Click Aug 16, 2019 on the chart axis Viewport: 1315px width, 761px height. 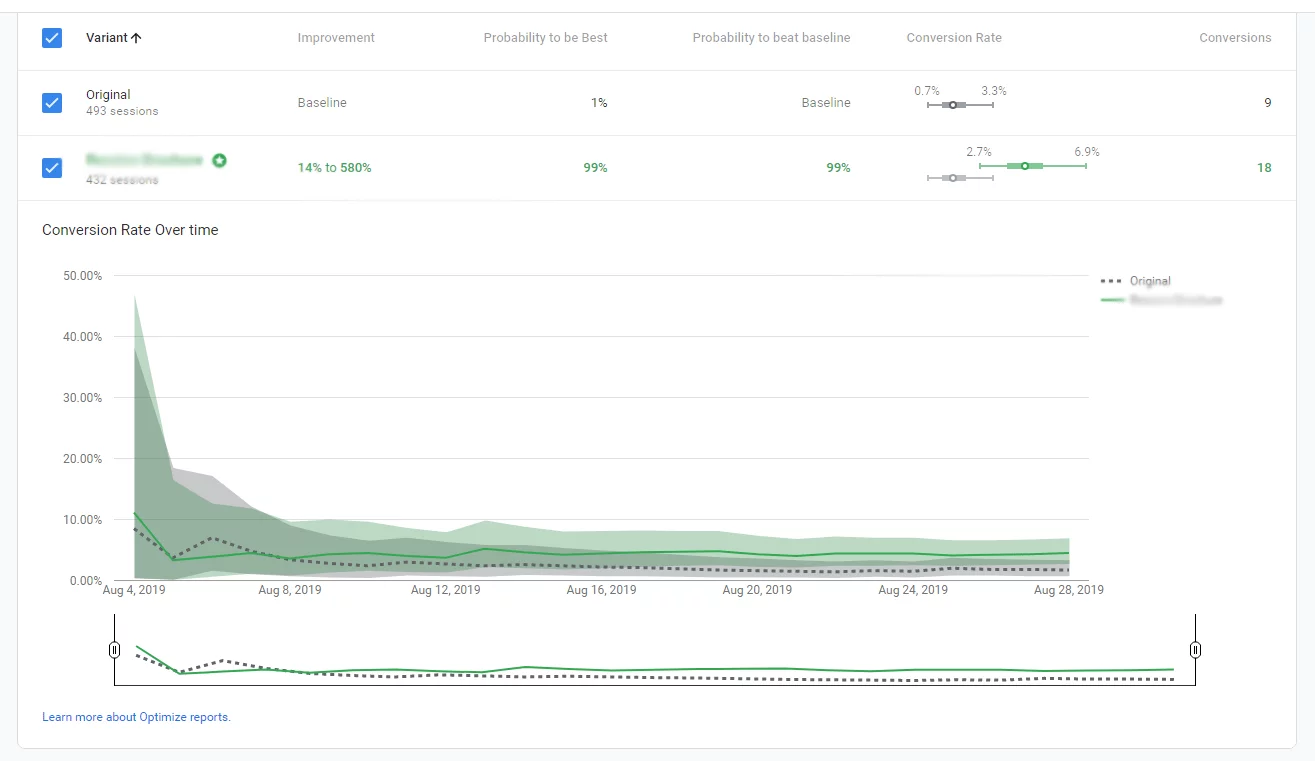[601, 590]
